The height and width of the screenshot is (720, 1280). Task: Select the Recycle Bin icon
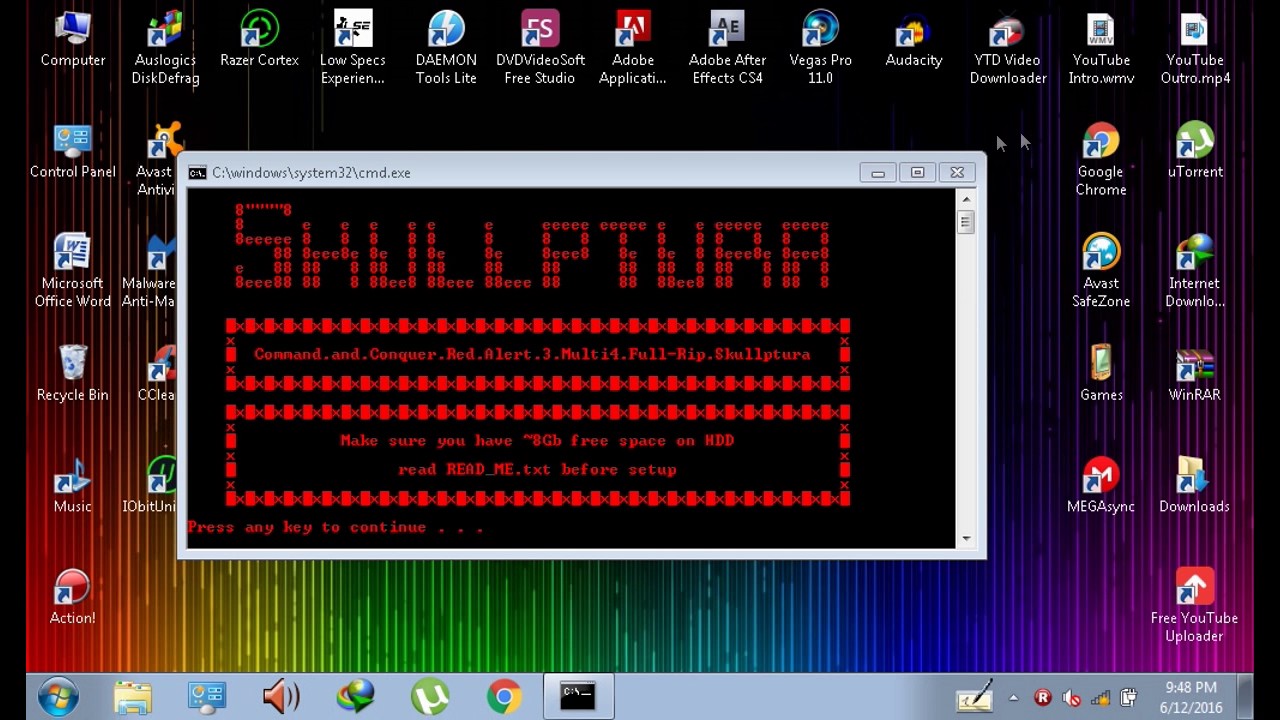click(x=72, y=374)
